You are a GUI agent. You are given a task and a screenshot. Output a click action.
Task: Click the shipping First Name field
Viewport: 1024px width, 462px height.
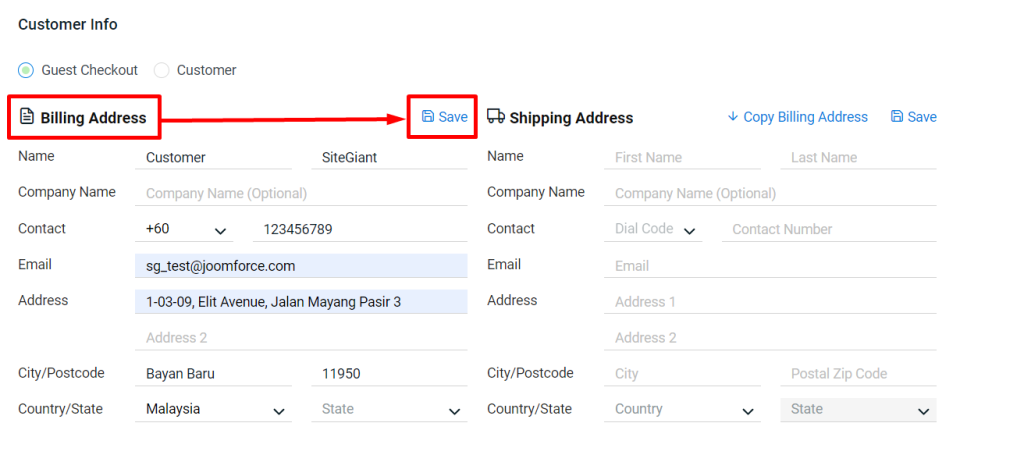[x=683, y=157]
